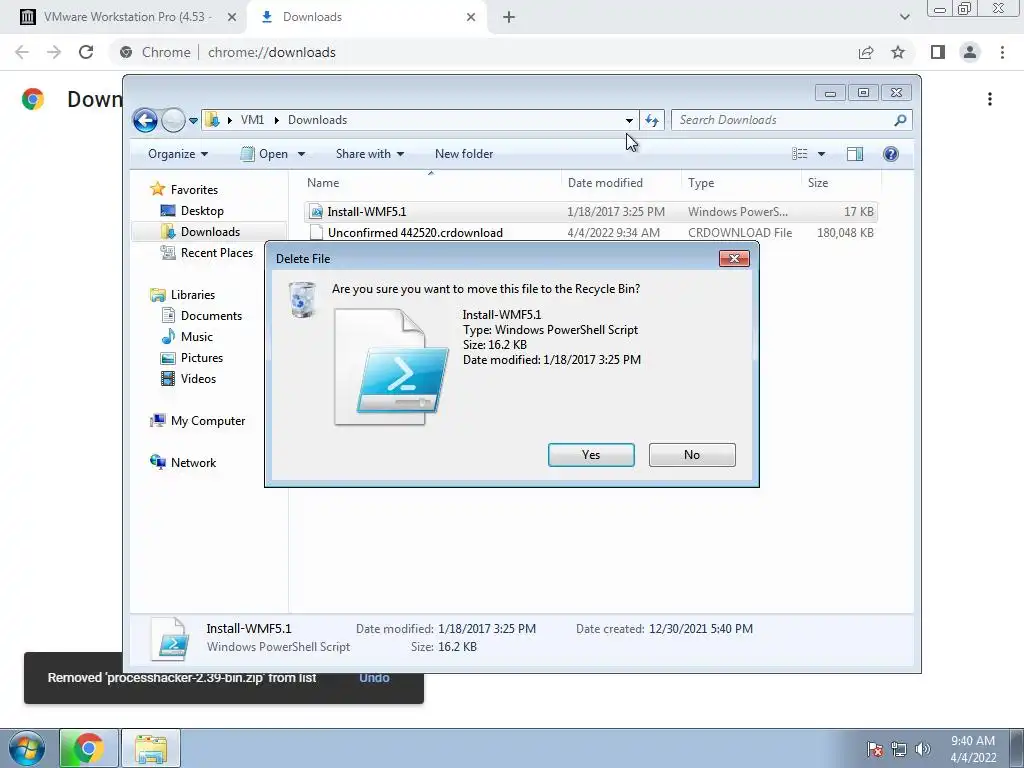Open a new Chrome tab
This screenshot has height=768, width=1024.
pos(509,17)
